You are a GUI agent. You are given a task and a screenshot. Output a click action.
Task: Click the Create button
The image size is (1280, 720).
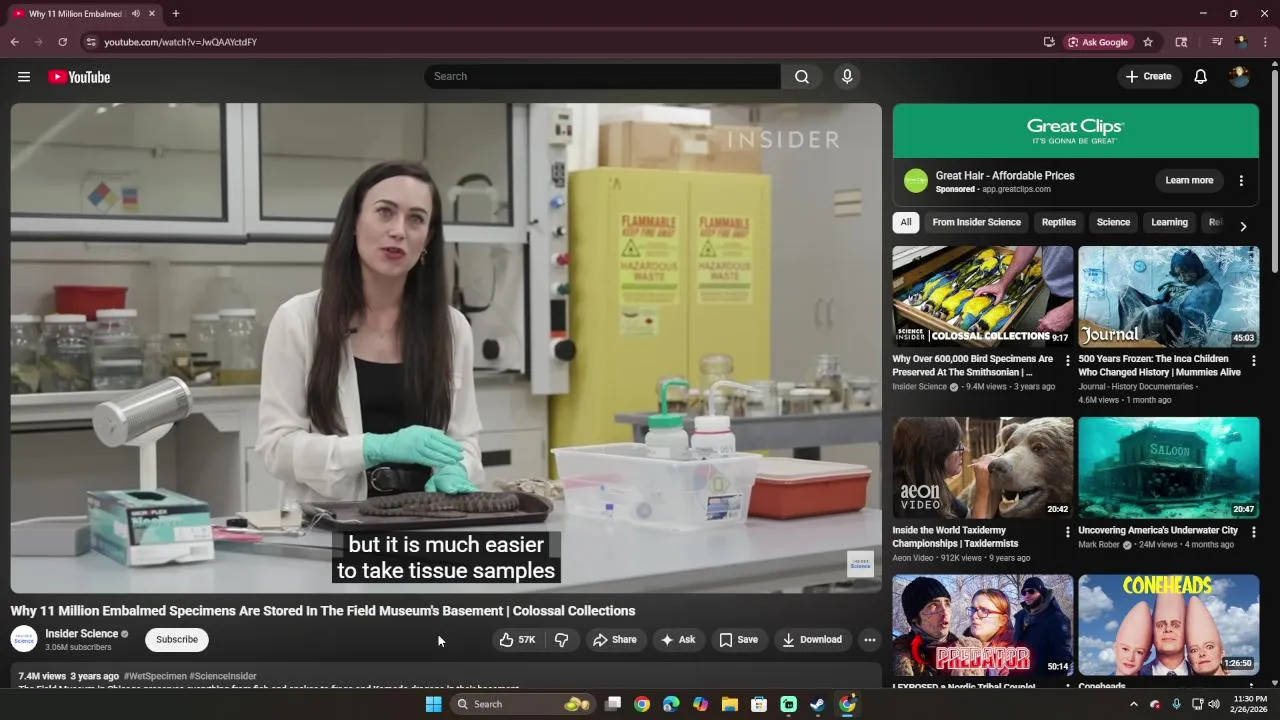coord(1148,77)
